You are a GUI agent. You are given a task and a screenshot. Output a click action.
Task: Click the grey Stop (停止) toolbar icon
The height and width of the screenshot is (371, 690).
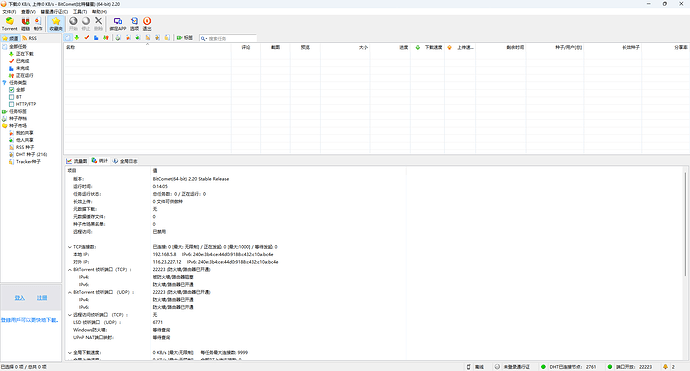[x=86, y=24]
